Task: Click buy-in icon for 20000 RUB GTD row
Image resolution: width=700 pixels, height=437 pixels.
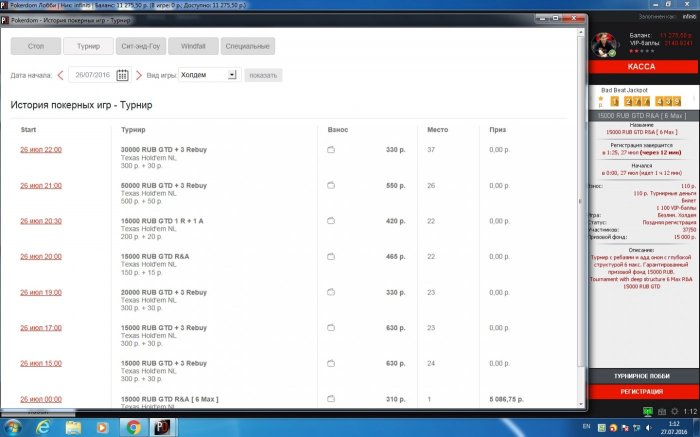Action: (x=331, y=292)
